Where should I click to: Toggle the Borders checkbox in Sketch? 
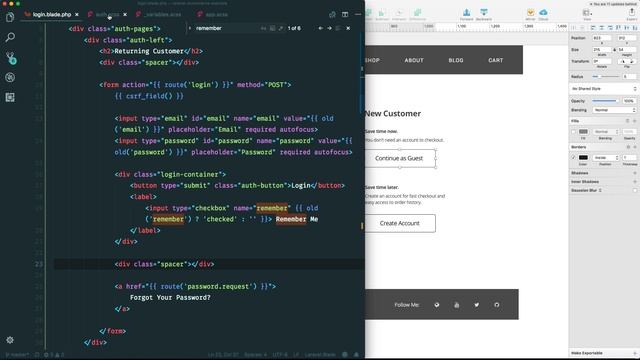(x=573, y=158)
